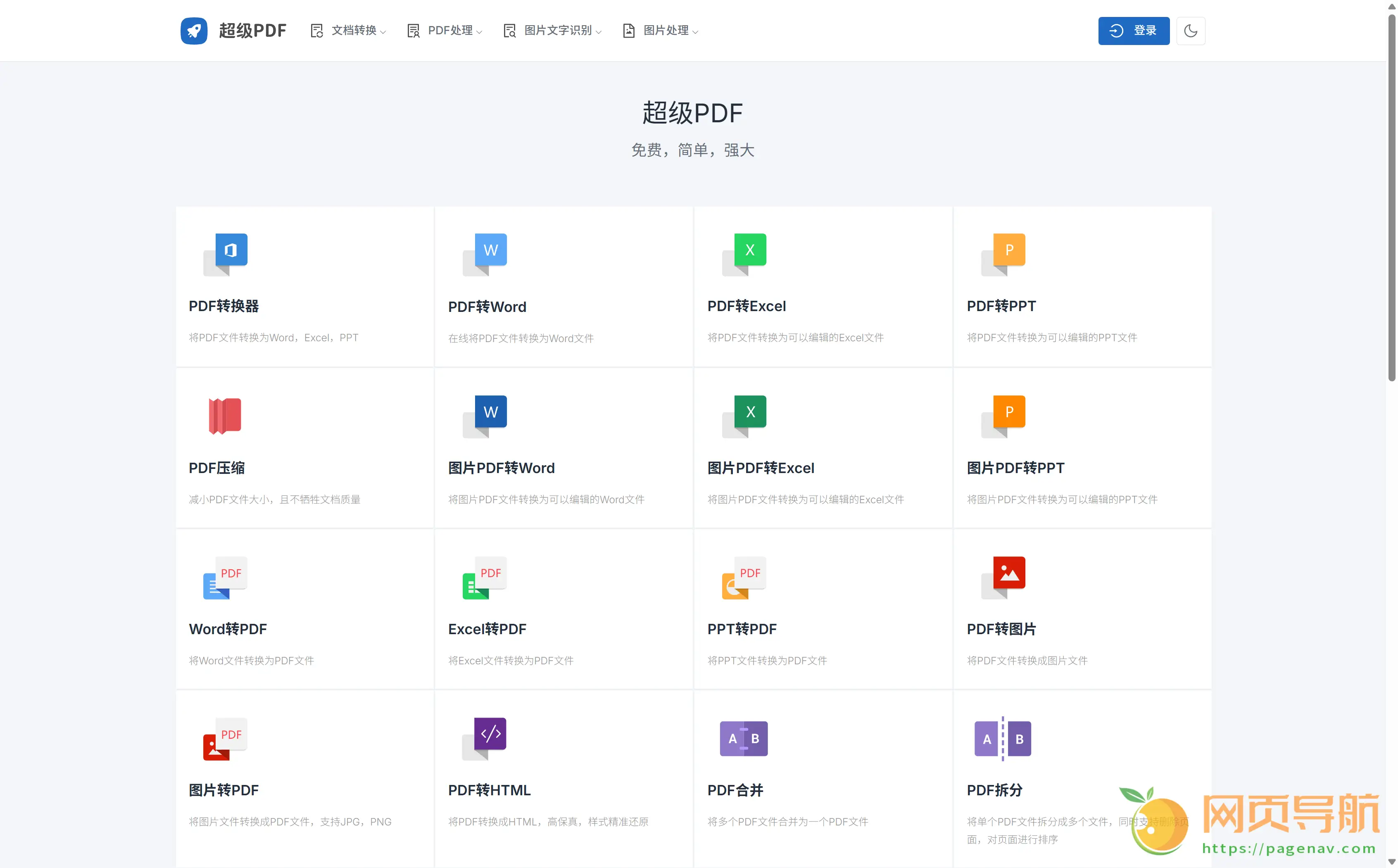Click the 登录 login button
1398x868 pixels.
pyautogui.click(x=1134, y=31)
